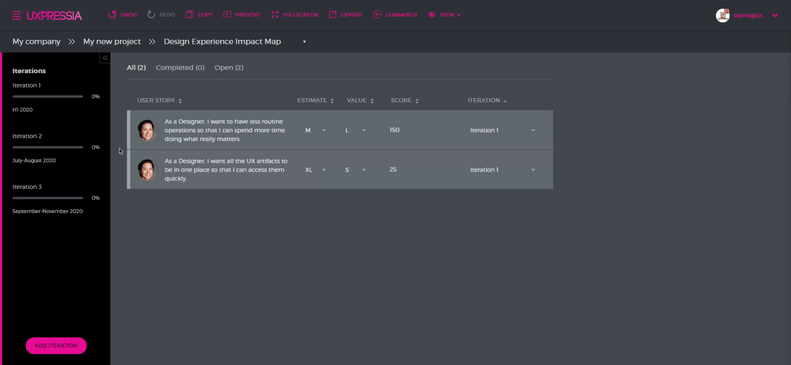Sort by Iteration column
This screenshot has height=365, width=791.
pyautogui.click(x=487, y=100)
